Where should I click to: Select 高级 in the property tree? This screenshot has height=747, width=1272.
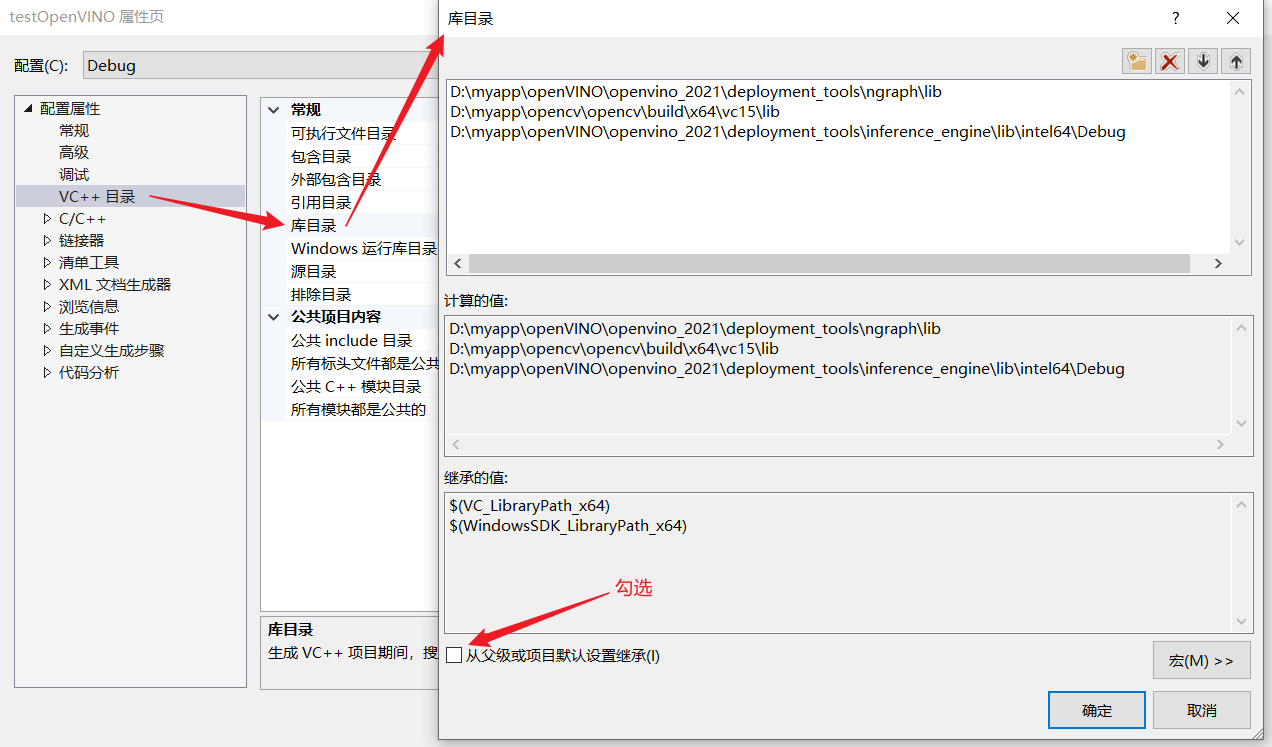tap(74, 152)
